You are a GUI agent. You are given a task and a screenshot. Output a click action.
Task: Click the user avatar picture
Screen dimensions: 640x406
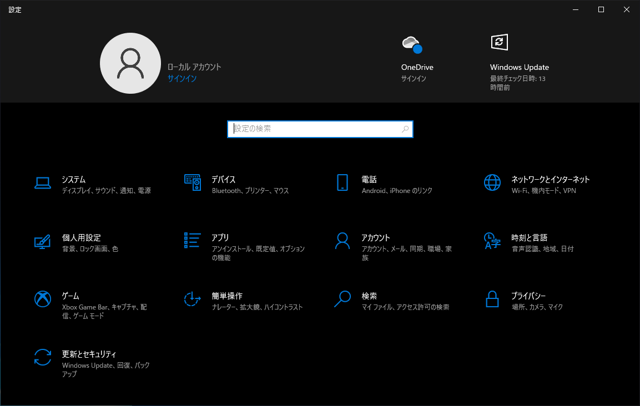tap(130, 63)
